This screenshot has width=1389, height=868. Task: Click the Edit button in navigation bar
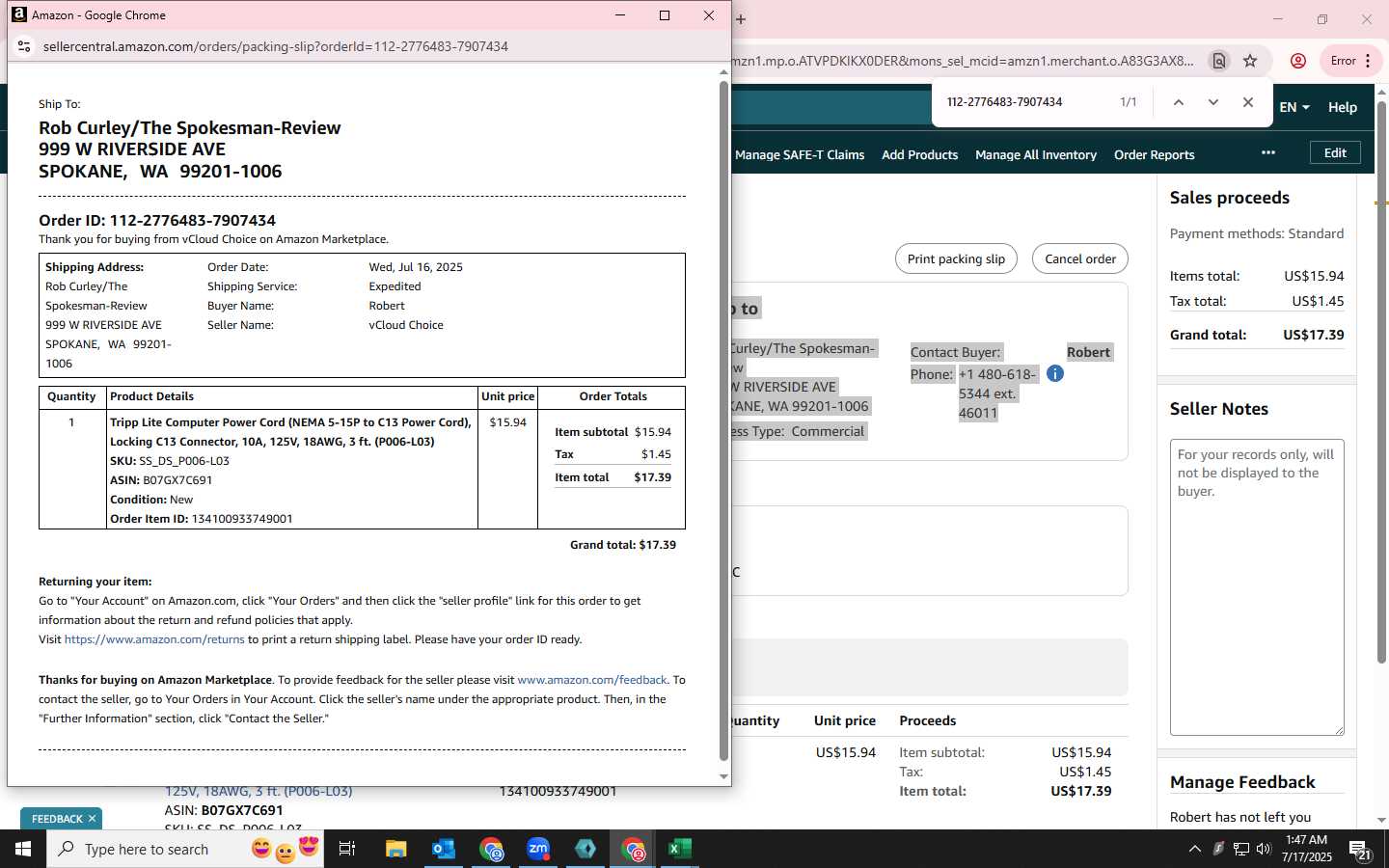click(1335, 152)
